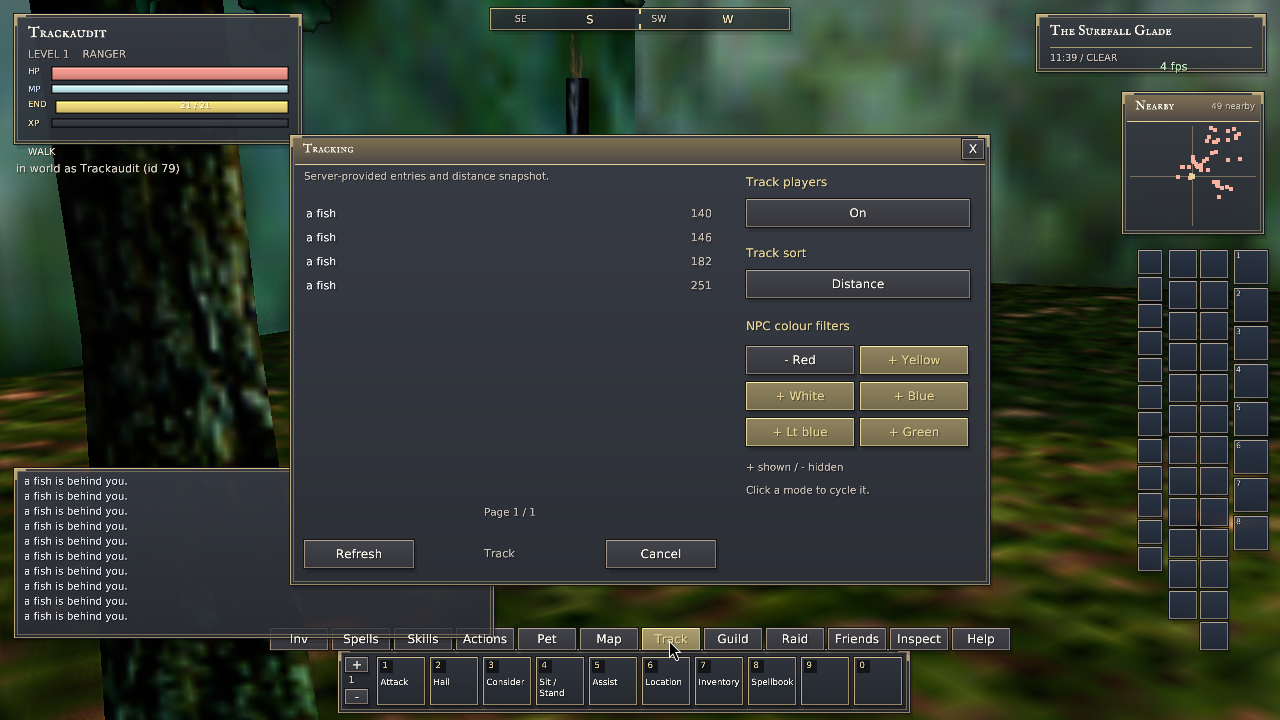The height and width of the screenshot is (720, 1280).
Task: Open Inventory from hotbar slot 7
Action: 719,681
